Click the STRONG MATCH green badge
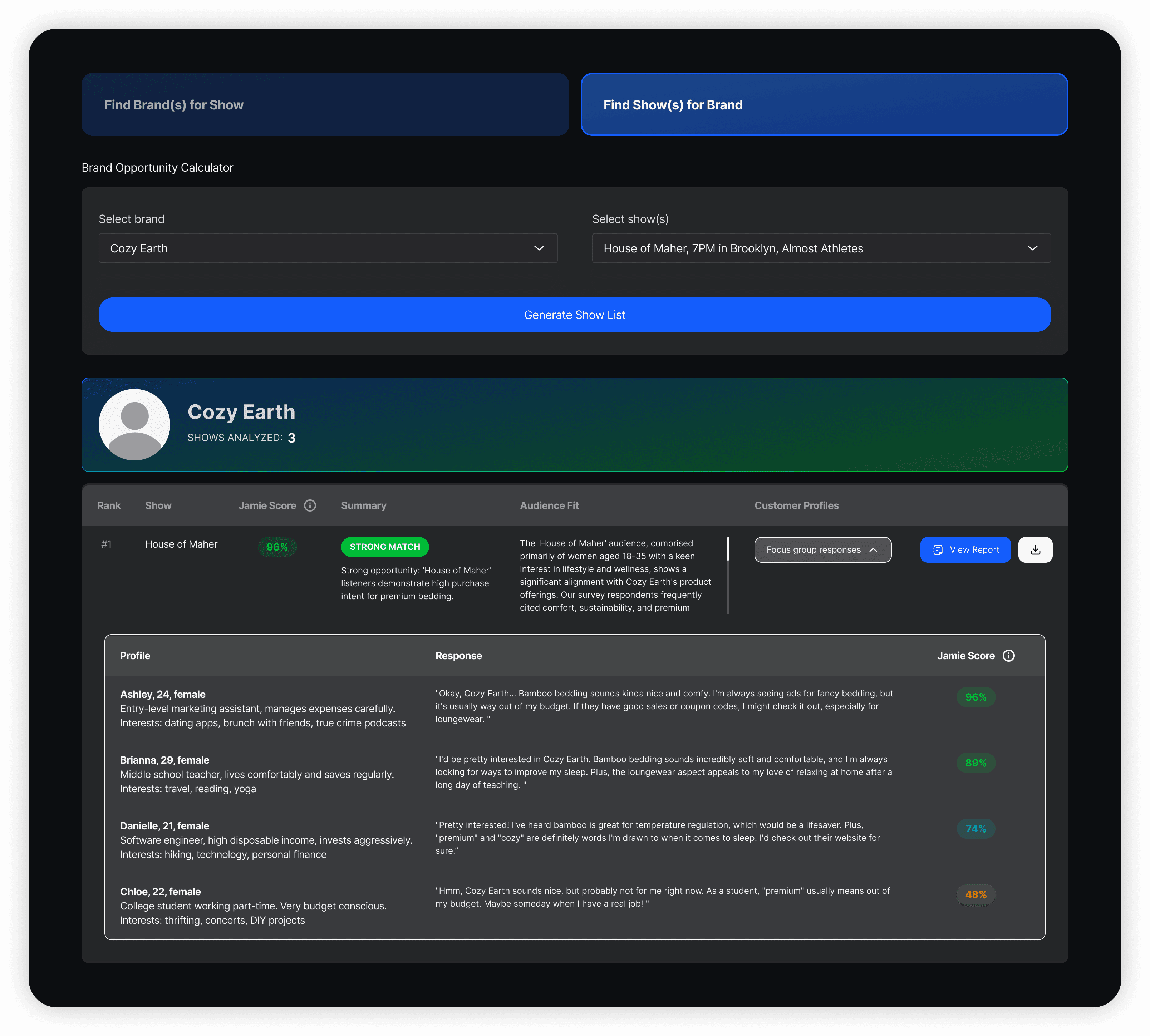Image resolution: width=1150 pixels, height=1036 pixels. coord(384,547)
